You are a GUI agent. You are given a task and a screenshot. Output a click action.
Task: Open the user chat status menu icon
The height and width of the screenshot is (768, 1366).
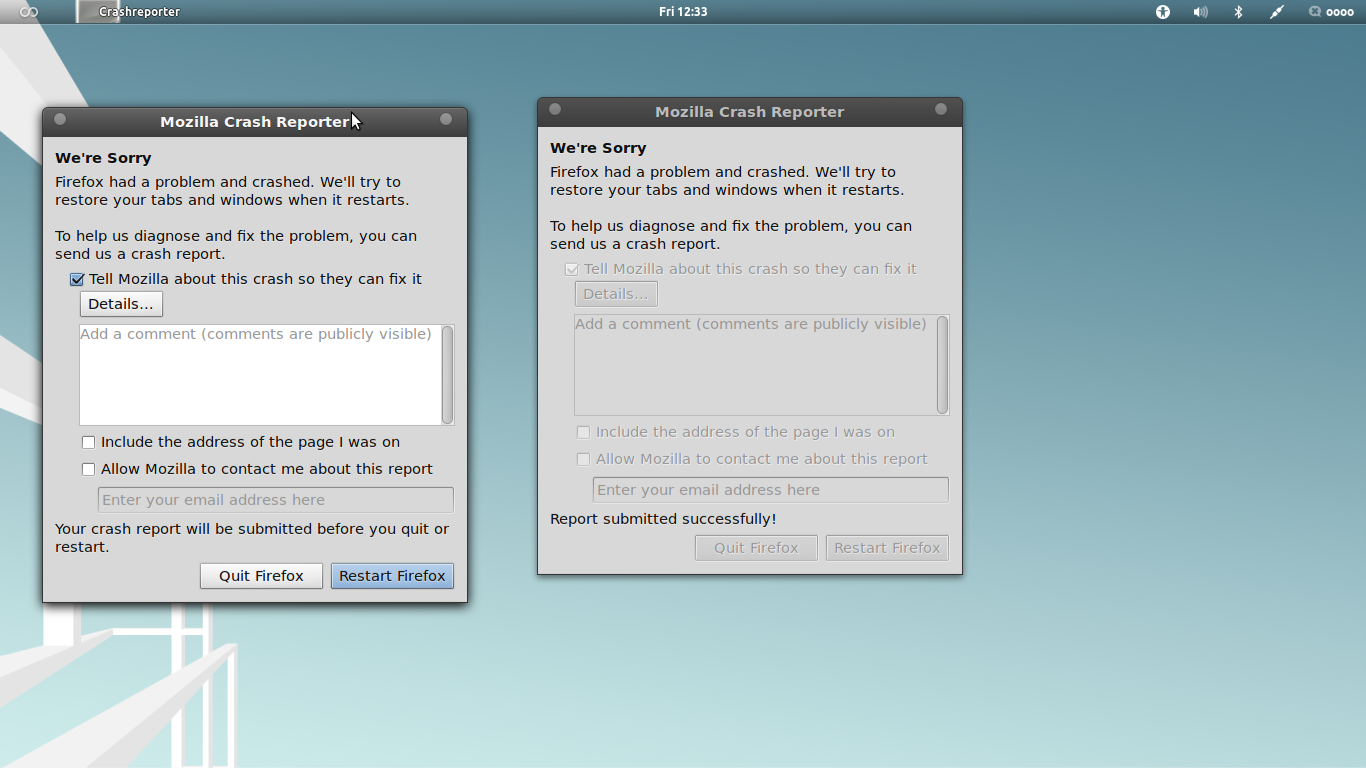coord(1331,12)
